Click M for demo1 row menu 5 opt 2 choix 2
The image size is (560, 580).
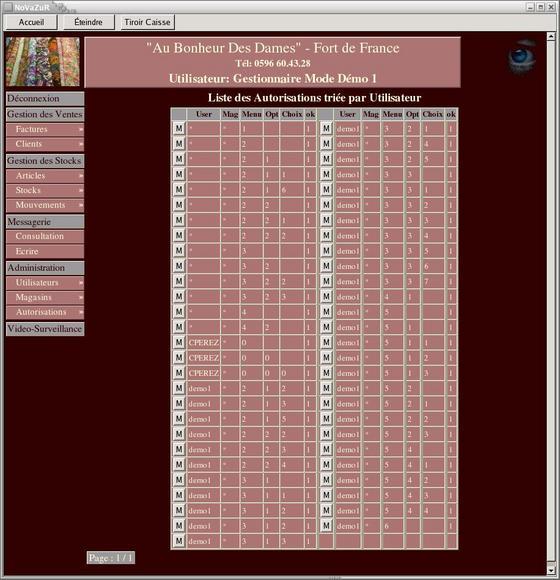[x=326, y=419]
